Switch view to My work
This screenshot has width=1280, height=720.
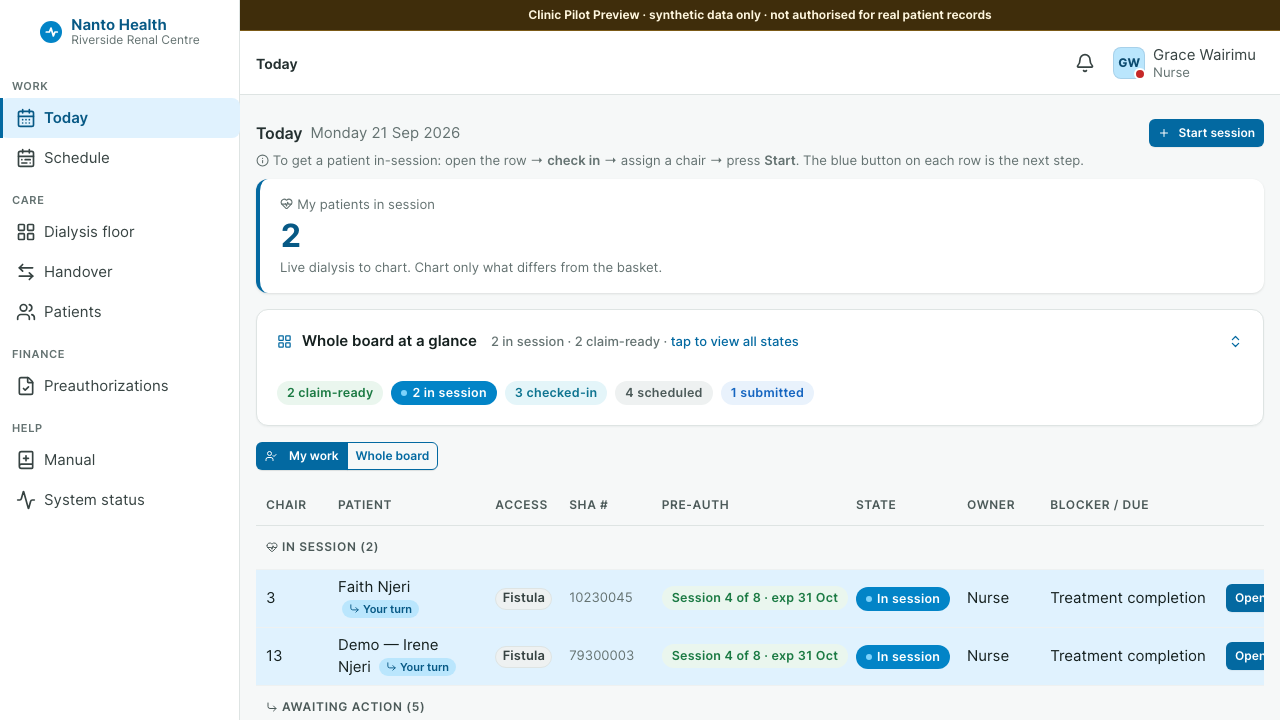tap(302, 456)
